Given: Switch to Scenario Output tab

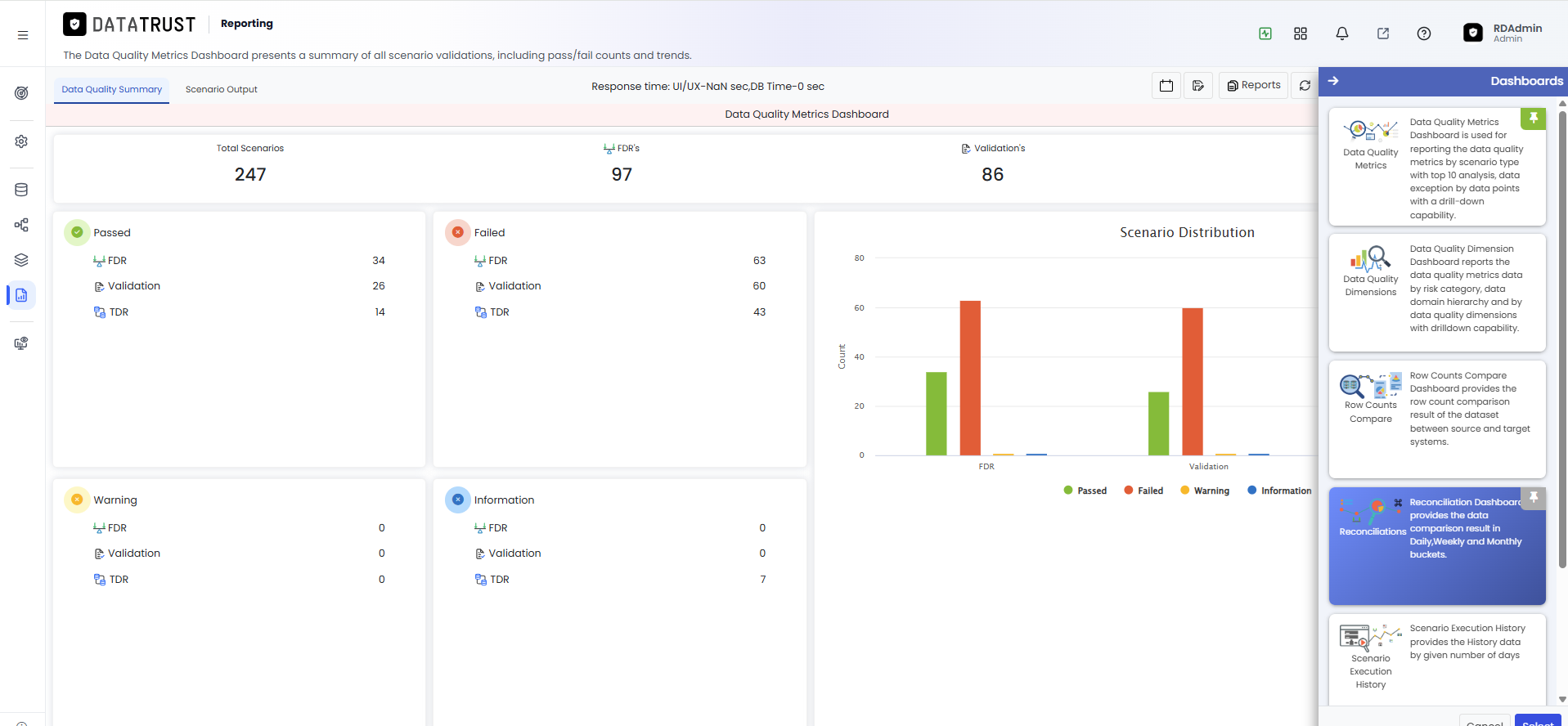Looking at the screenshot, I should pyautogui.click(x=222, y=89).
